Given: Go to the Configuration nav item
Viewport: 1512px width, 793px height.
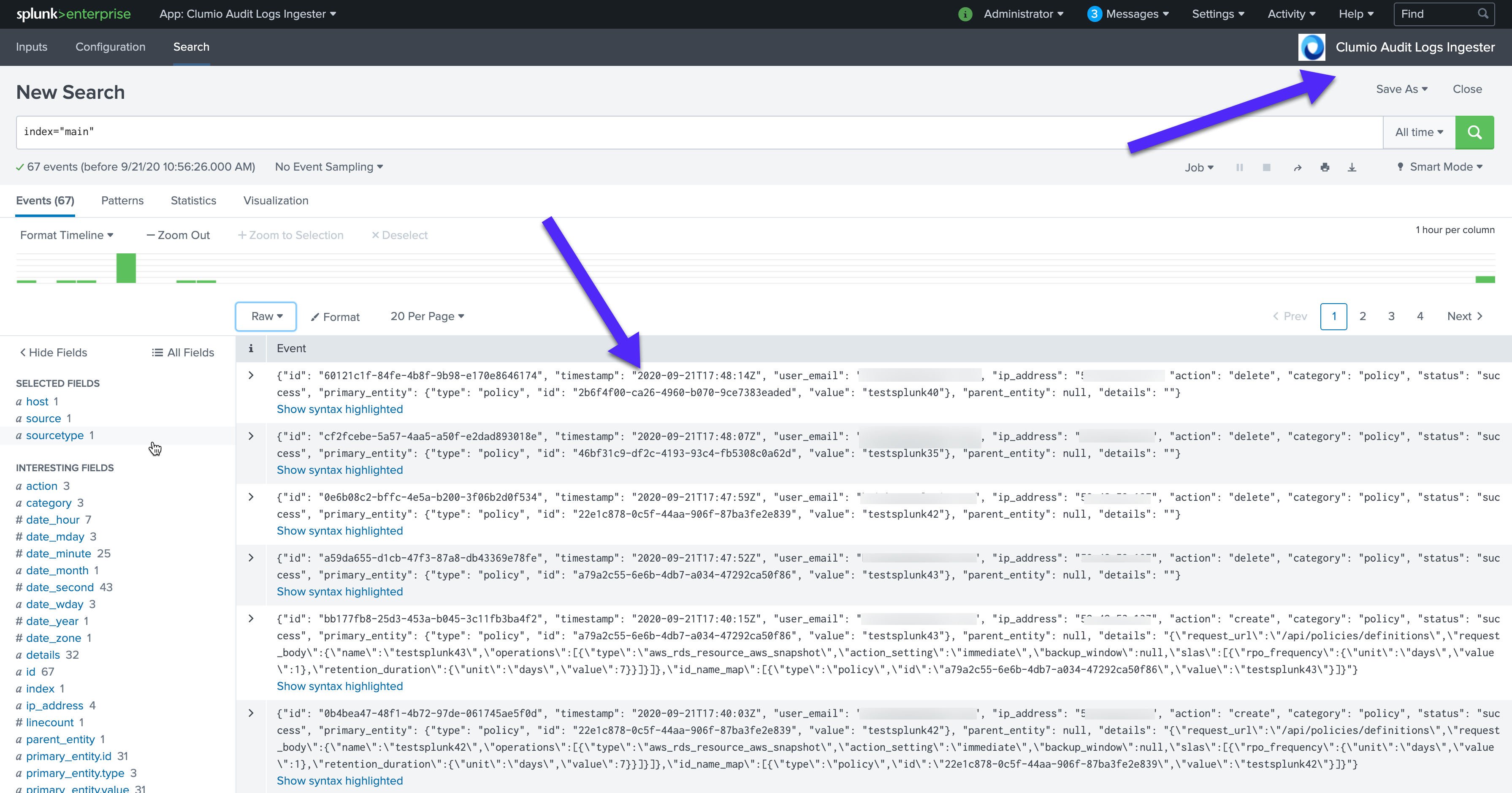Looking at the screenshot, I should [110, 47].
